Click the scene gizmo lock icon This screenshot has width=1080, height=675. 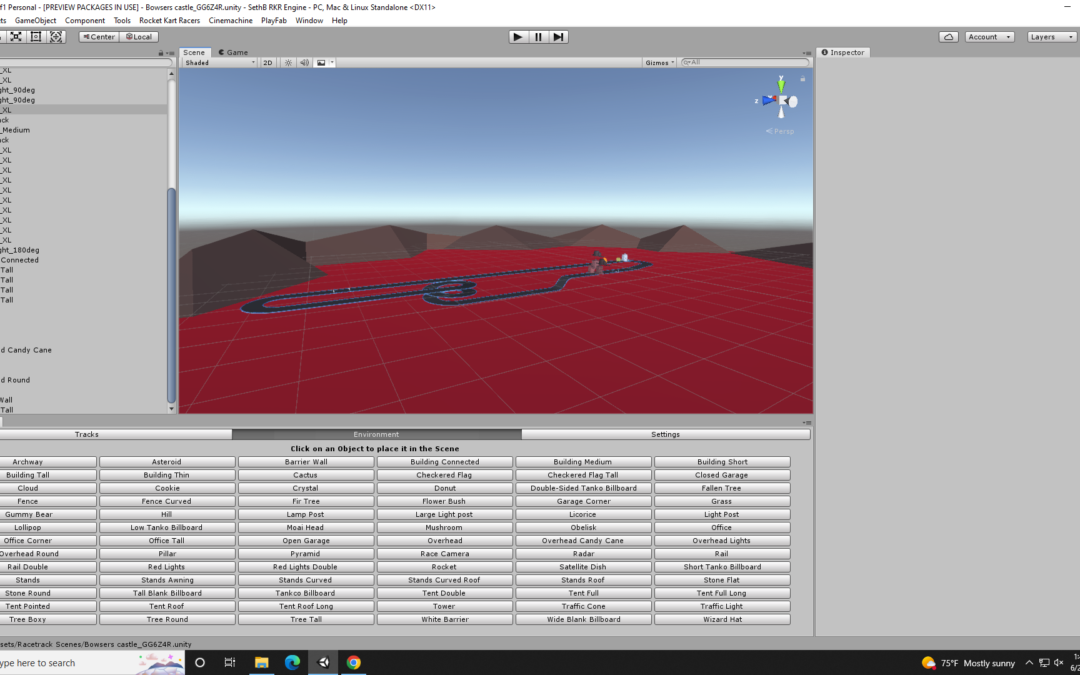pyautogui.click(x=802, y=79)
